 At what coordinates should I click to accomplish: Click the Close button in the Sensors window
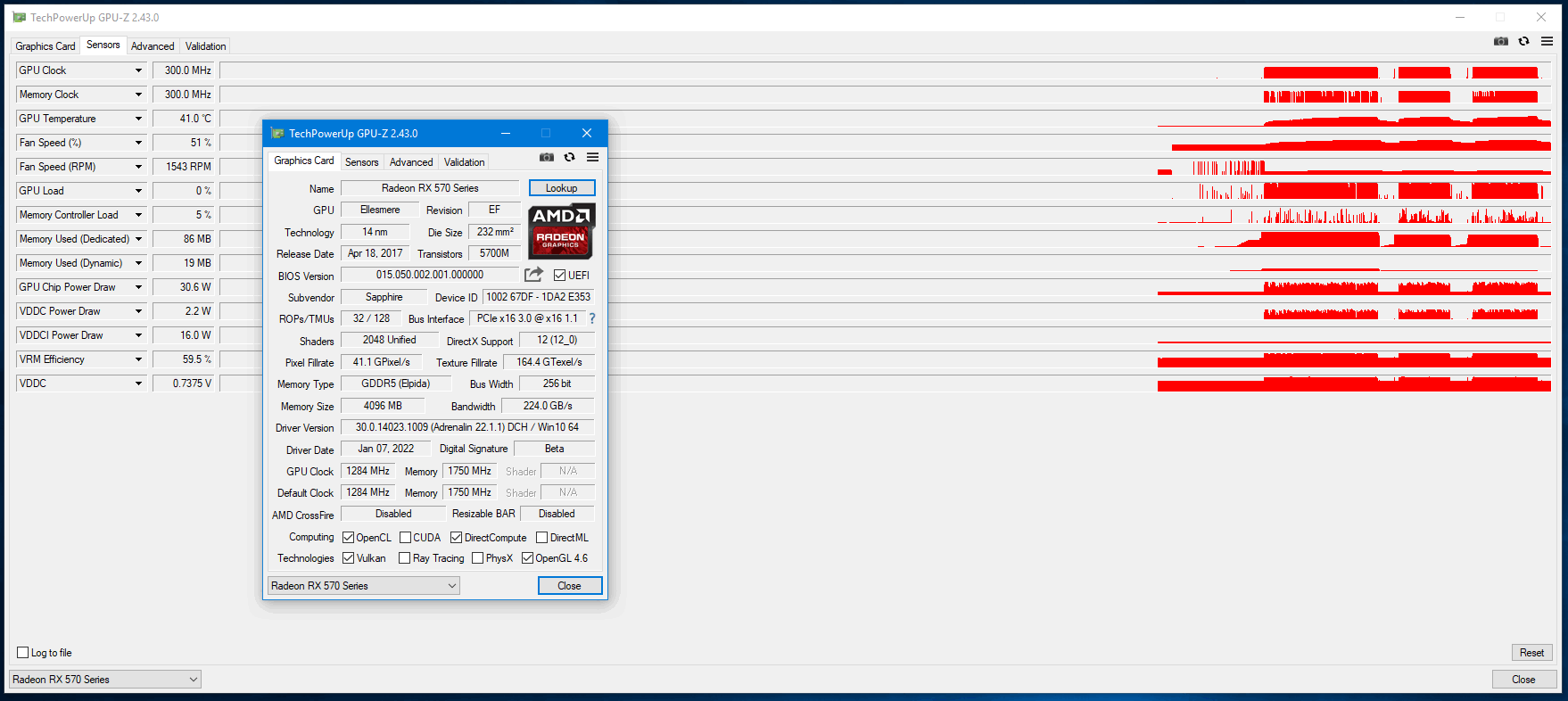point(1524,680)
